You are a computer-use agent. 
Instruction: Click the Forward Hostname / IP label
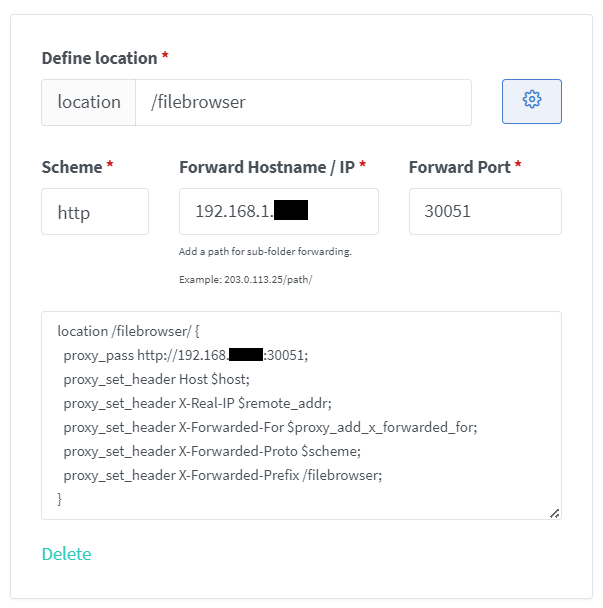[267, 167]
